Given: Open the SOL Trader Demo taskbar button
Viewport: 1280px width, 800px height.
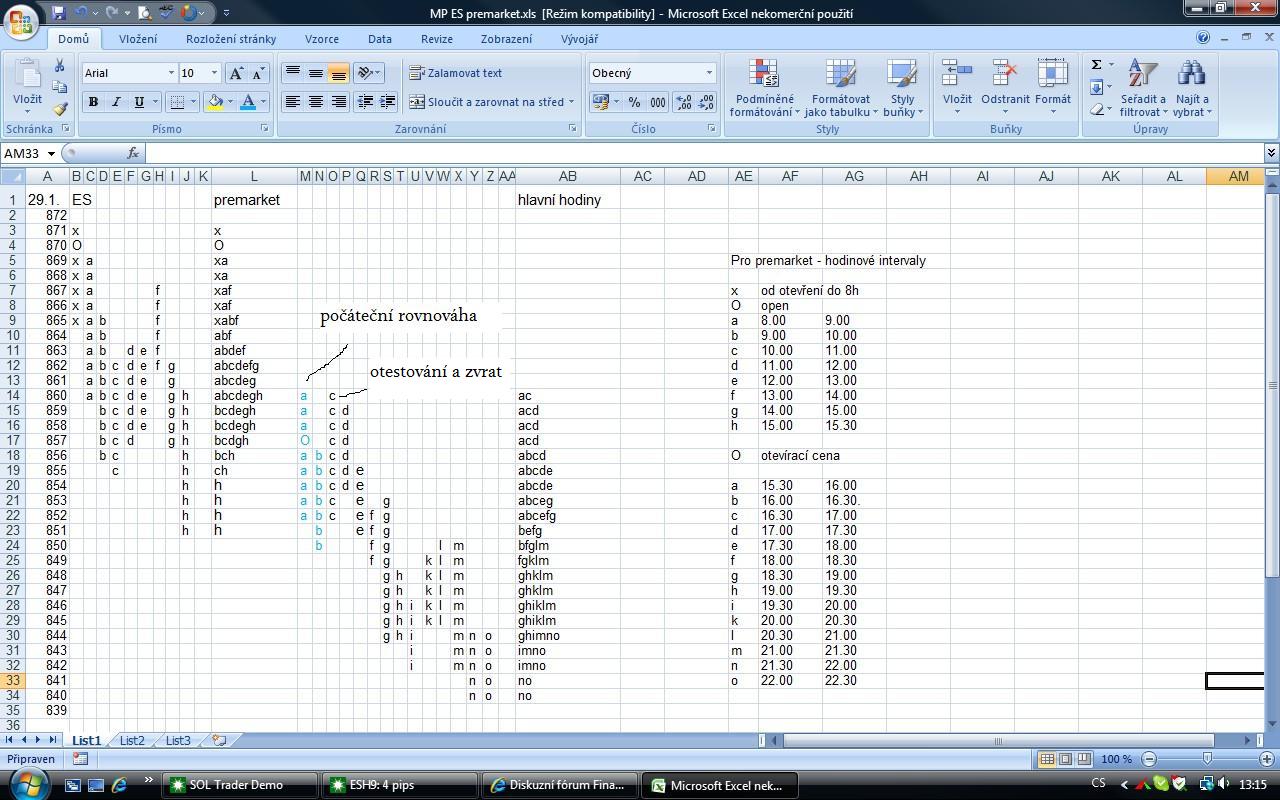Looking at the screenshot, I should tap(239, 785).
